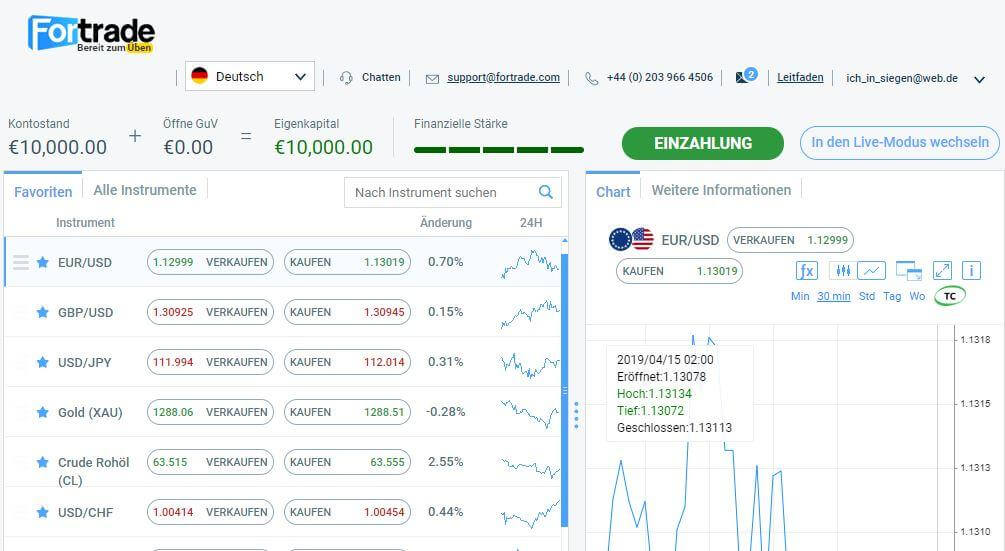The height and width of the screenshot is (551, 1005).
Task: Expand the account menu arrow next to email
Action: (979, 79)
